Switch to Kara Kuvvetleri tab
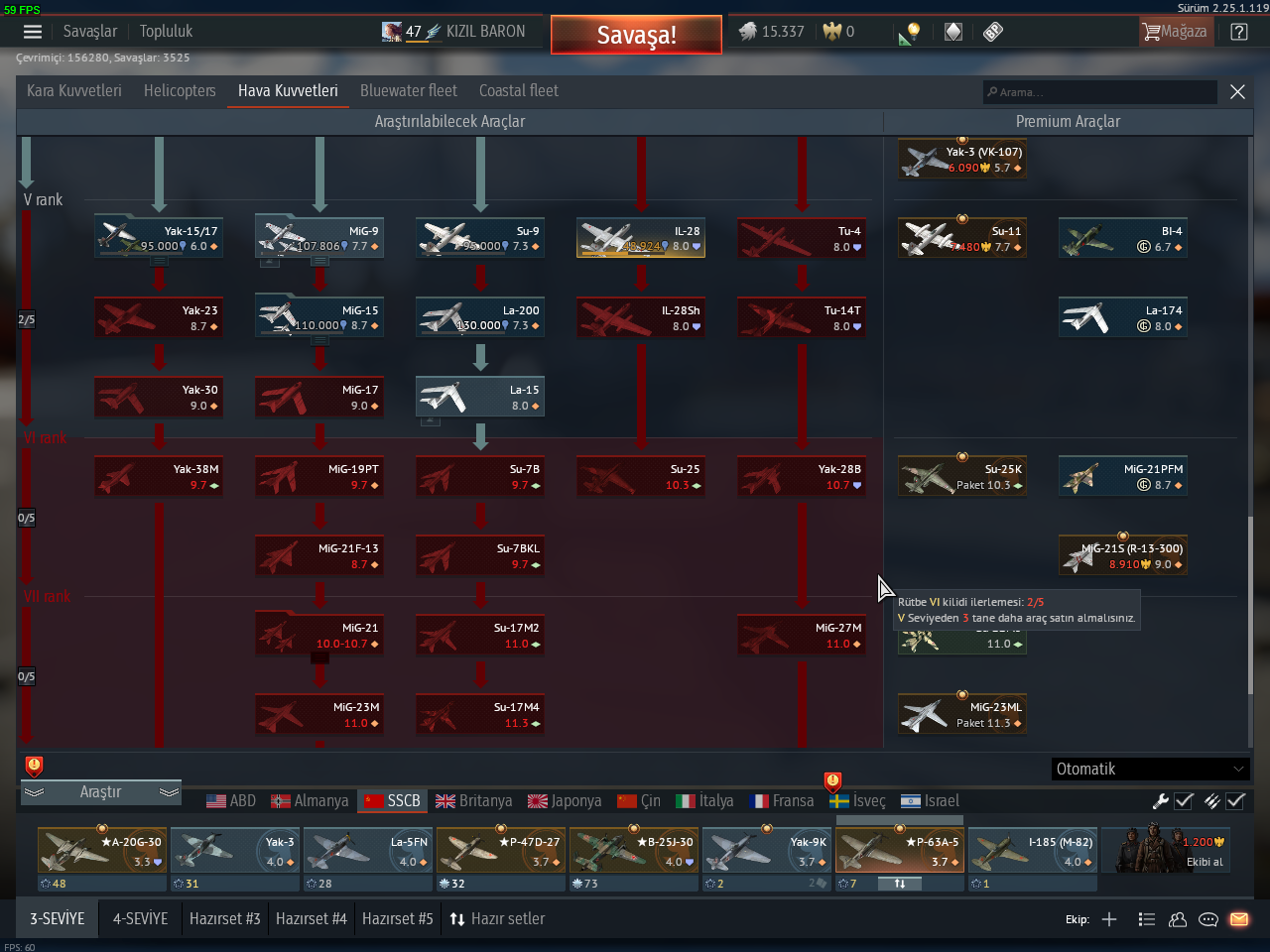 [x=74, y=91]
